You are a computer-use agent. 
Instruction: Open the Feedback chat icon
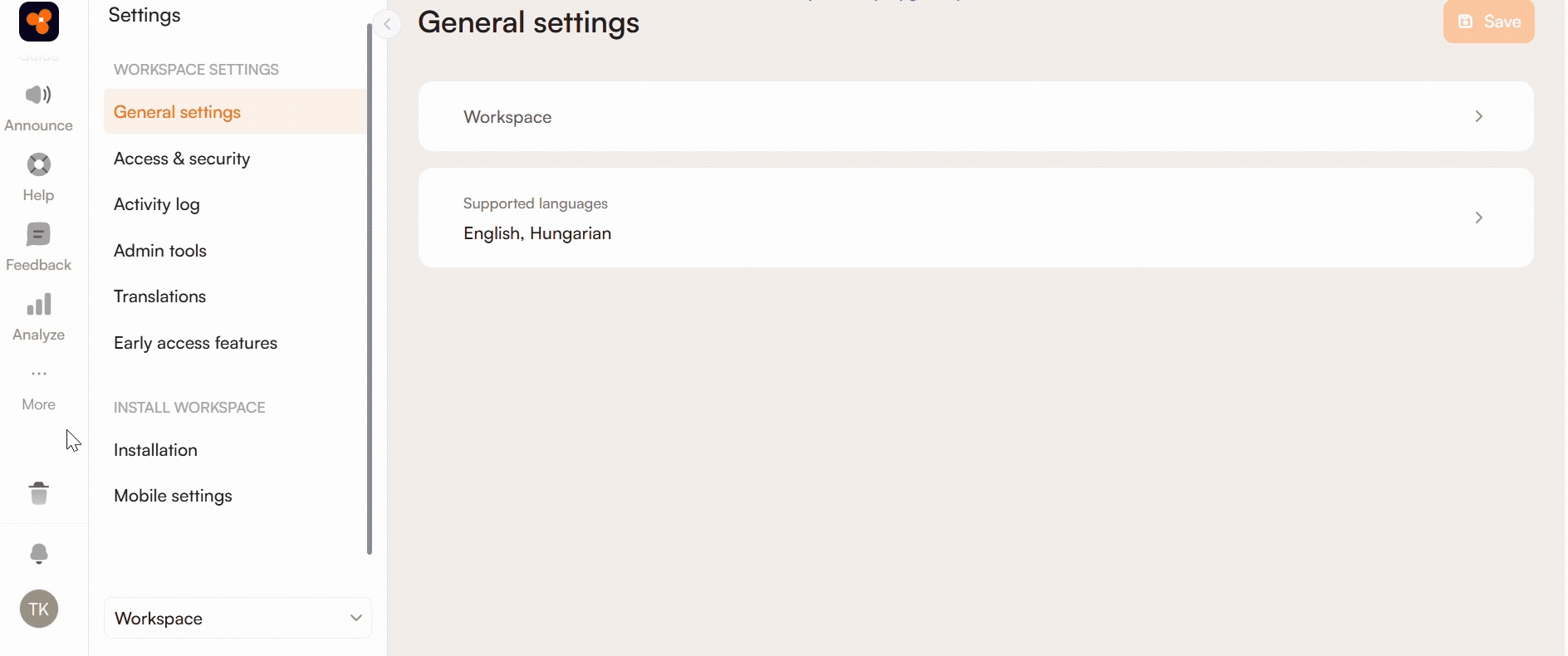[38, 235]
